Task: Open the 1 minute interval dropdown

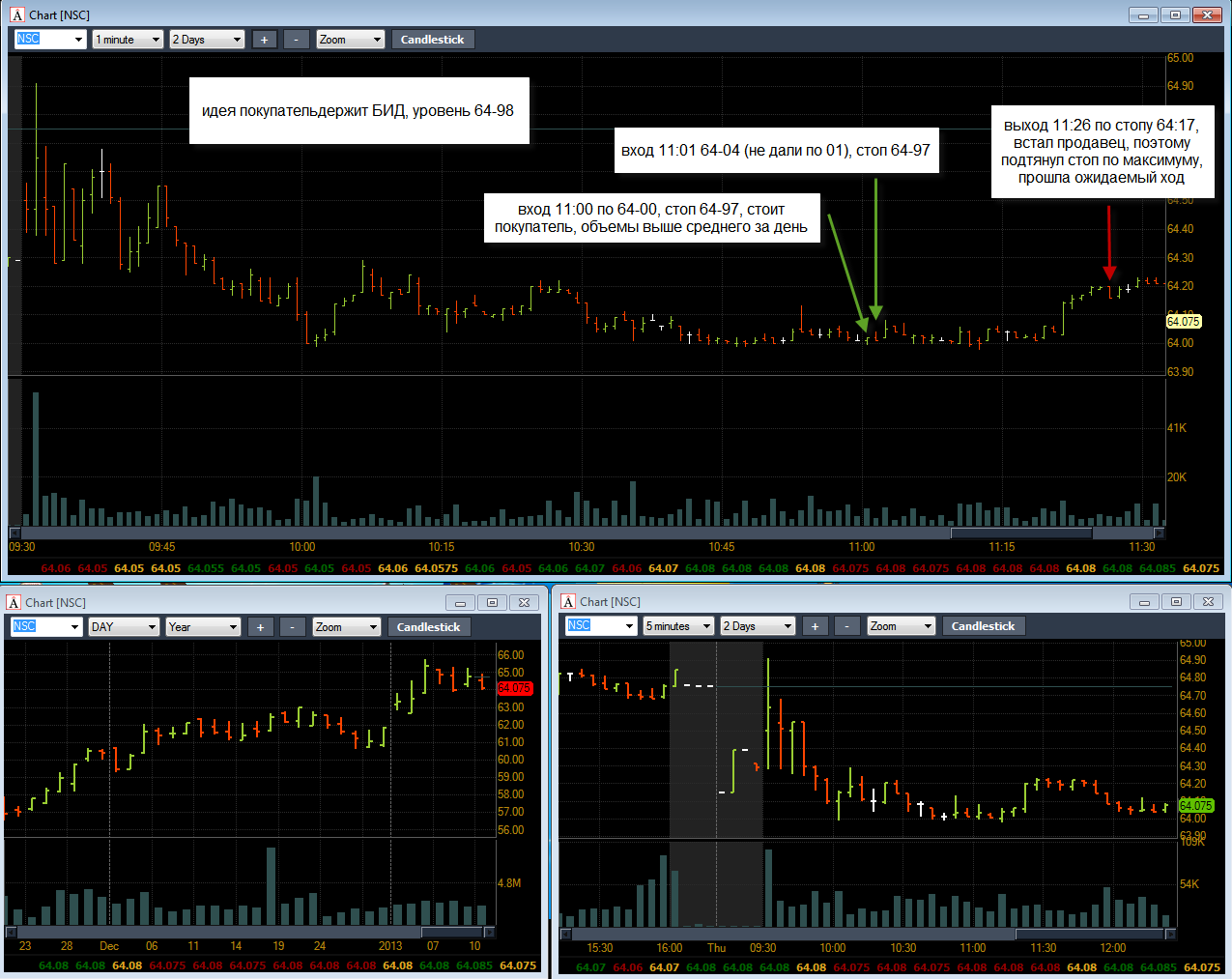Action: [128, 40]
